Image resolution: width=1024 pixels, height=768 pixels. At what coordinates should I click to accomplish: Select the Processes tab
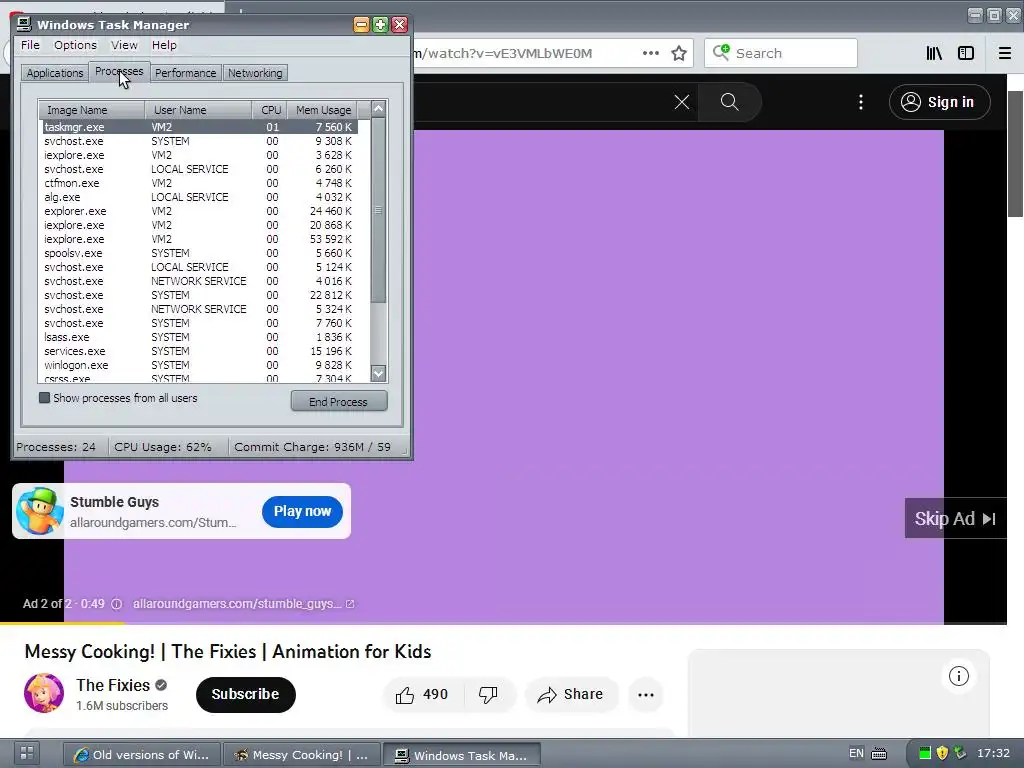coord(119,71)
